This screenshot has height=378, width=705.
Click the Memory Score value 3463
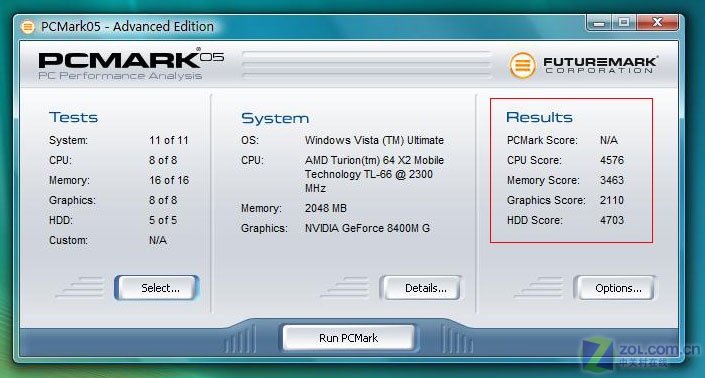pos(611,180)
